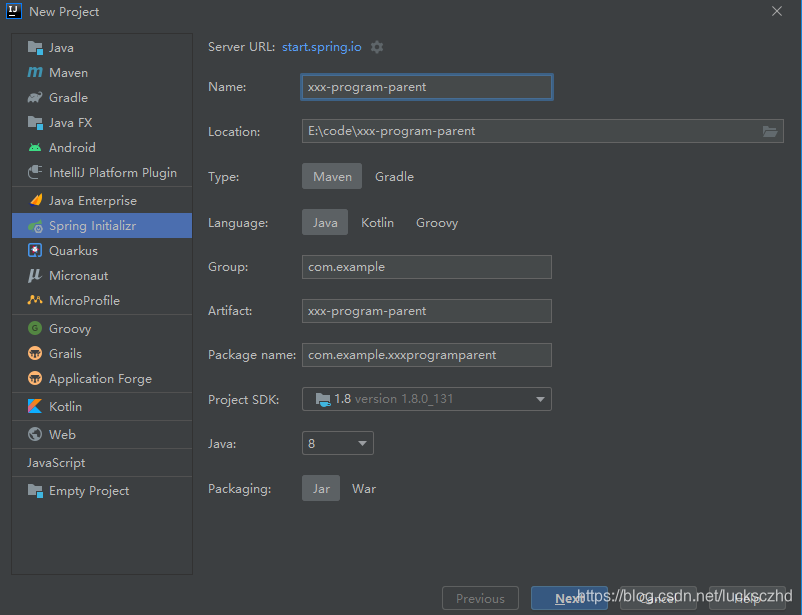Select Jar packaging
802x615 pixels.
pos(321,488)
